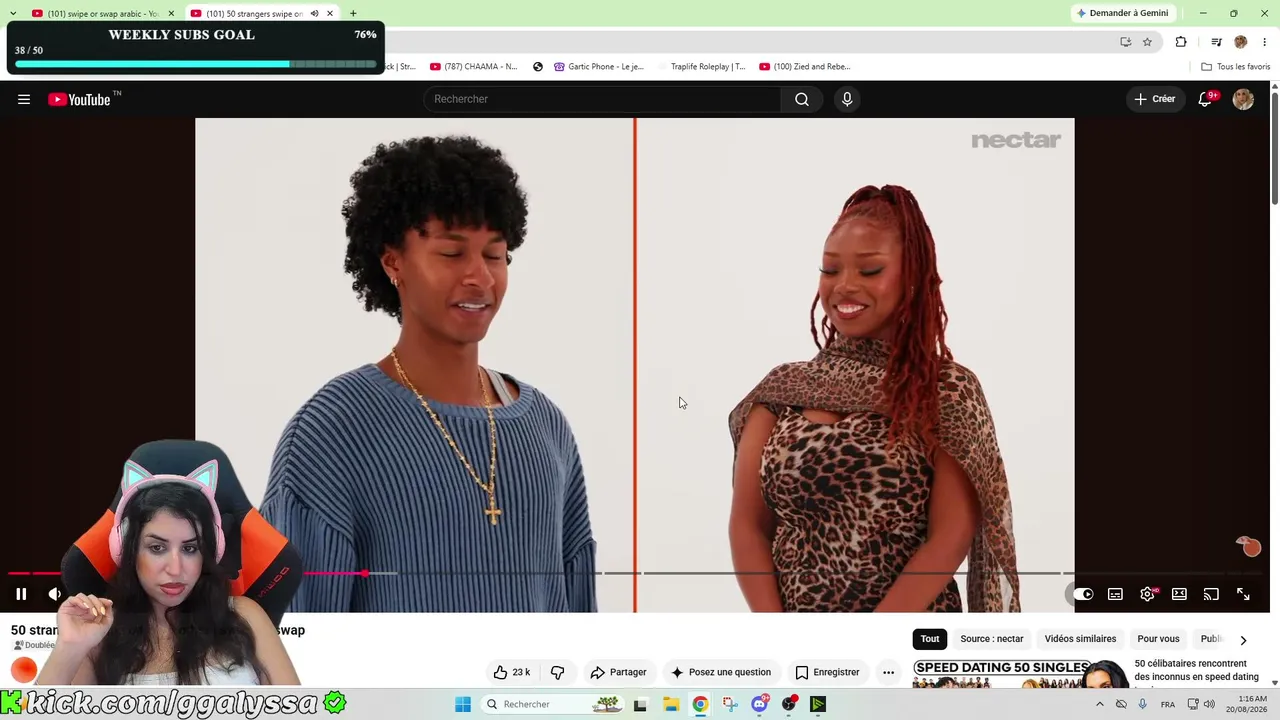
Task: Click the Windows taskbar Rechercher search box
Action: [553, 704]
